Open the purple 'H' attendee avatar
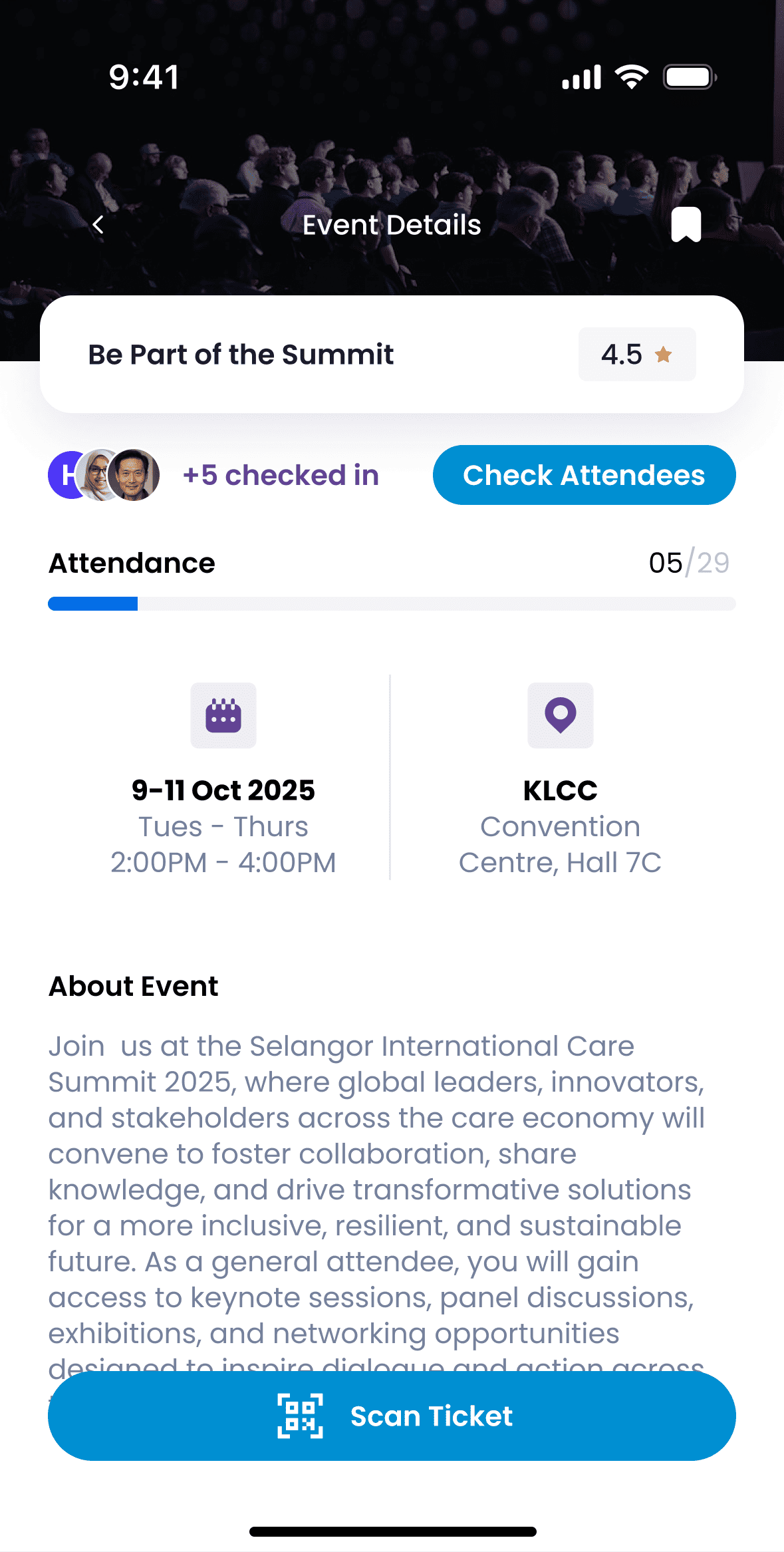The height and width of the screenshot is (1552, 784). (66, 474)
